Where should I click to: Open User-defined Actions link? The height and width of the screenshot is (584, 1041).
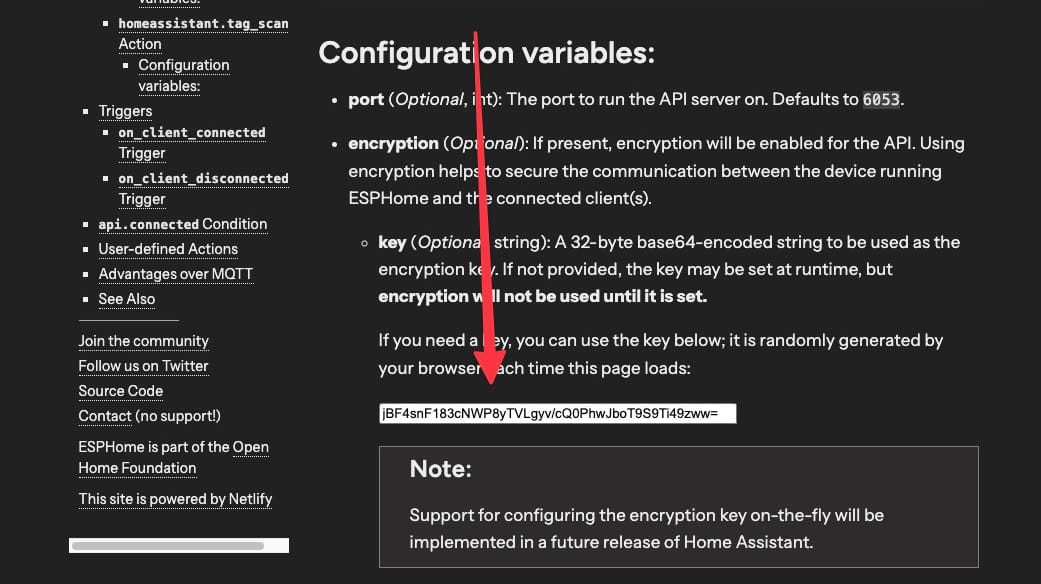[168, 249]
